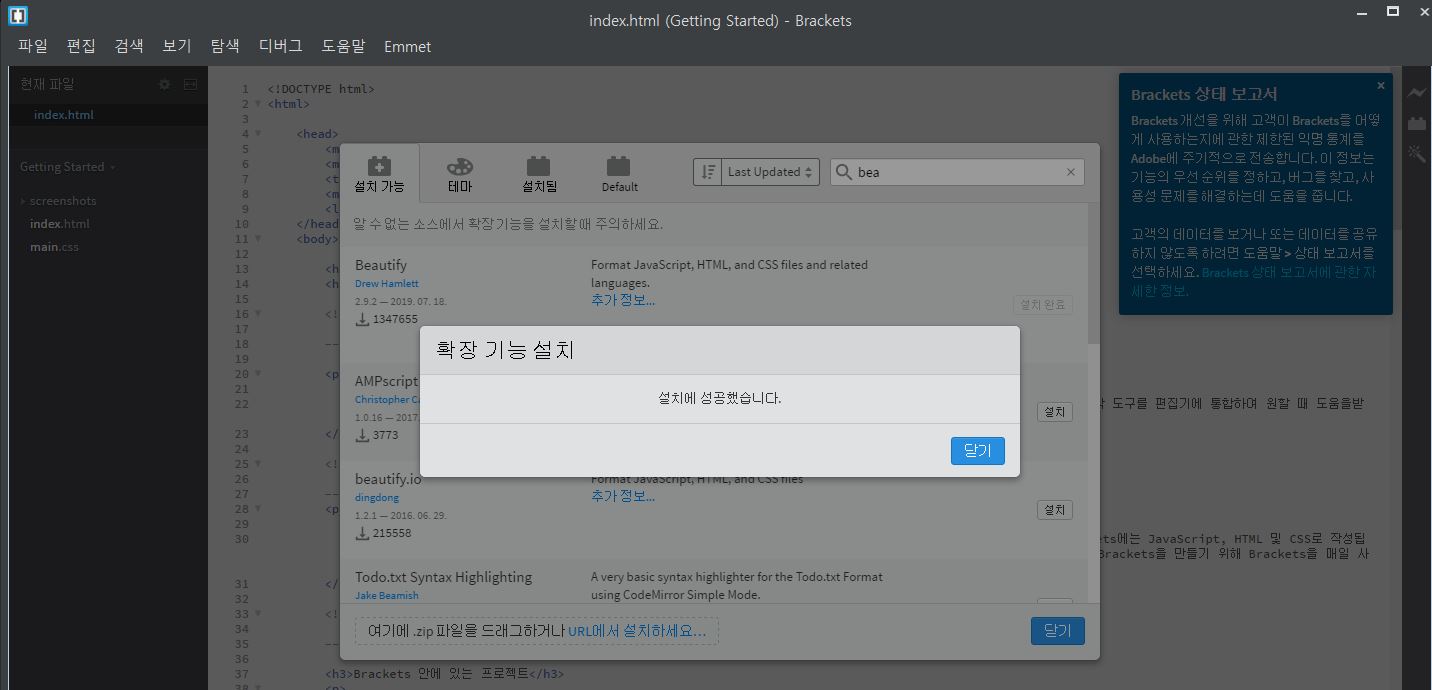Open Jake Beamish author link

tap(387, 595)
